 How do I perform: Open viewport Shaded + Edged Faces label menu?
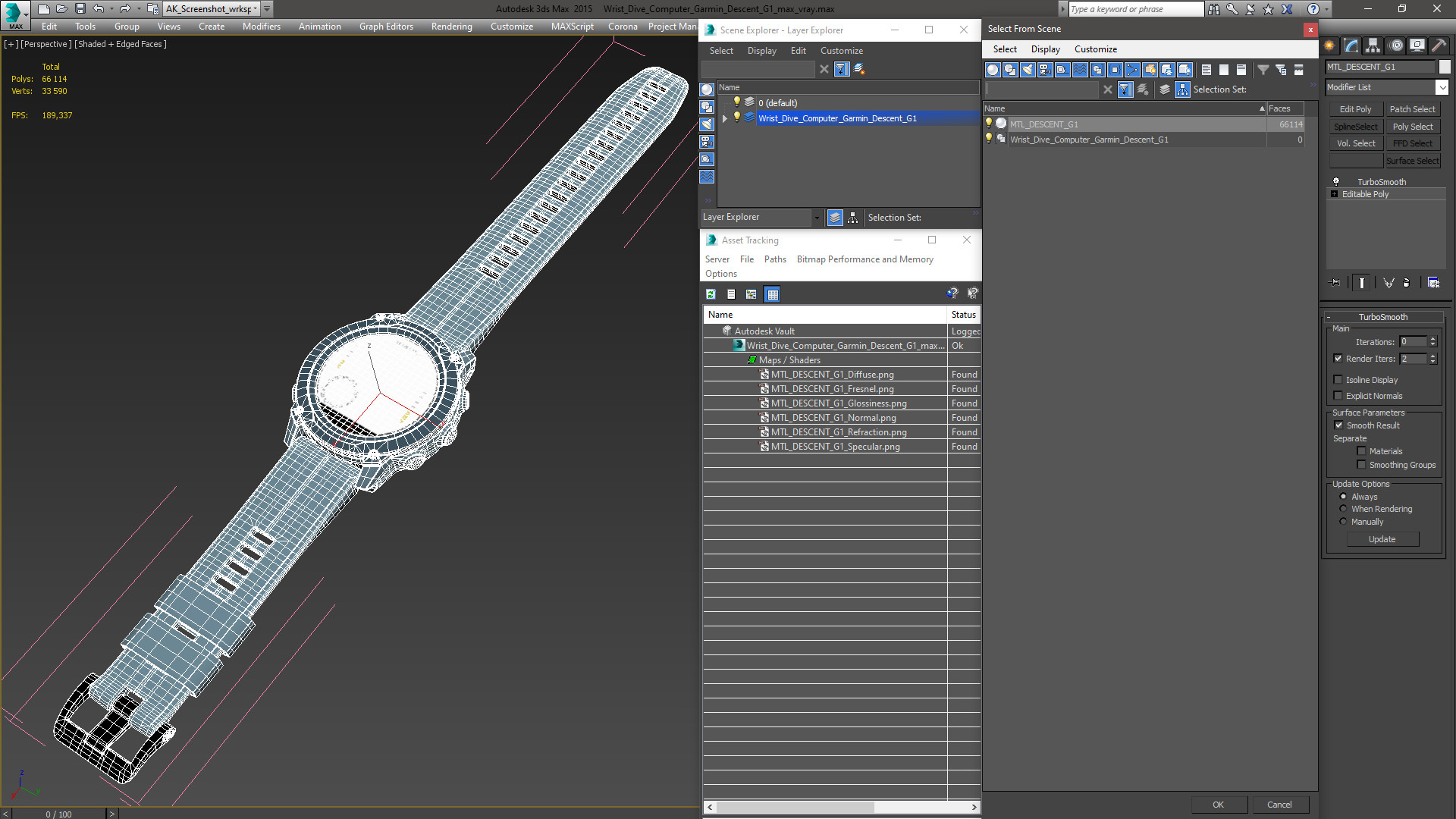point(121,44)
